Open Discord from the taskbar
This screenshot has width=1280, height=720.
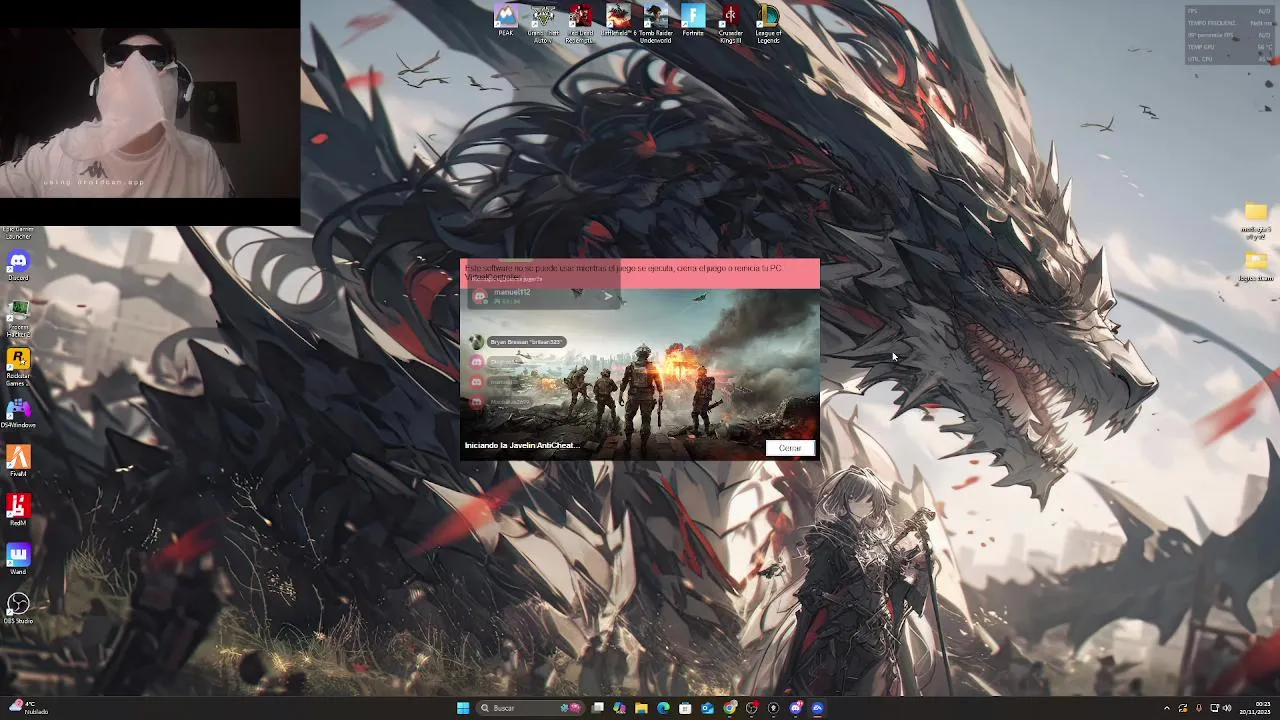point(795,708)
